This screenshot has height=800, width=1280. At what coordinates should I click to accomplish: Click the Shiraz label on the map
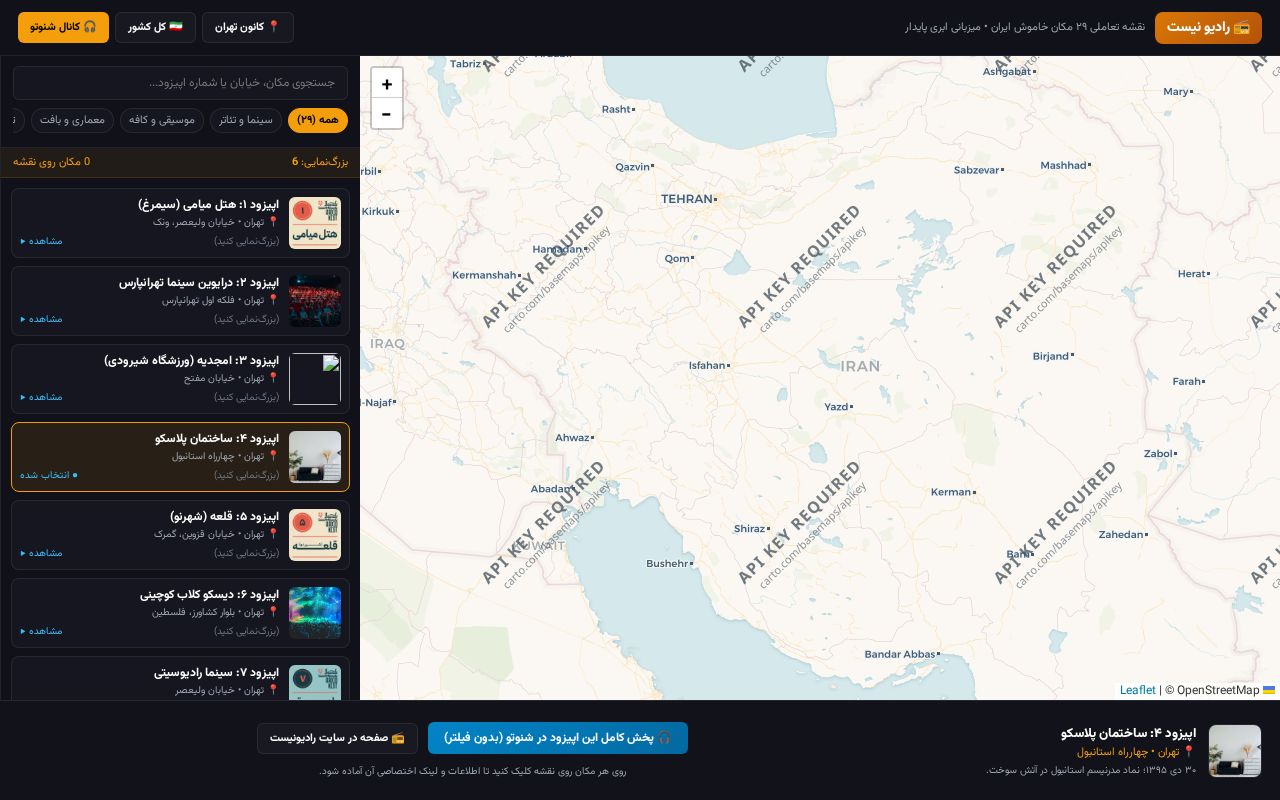(x=749, y=529)
